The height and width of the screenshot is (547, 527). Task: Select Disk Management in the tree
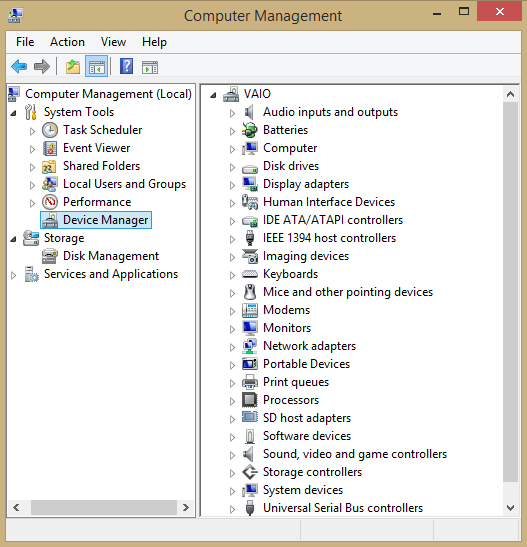coord(111,256)
